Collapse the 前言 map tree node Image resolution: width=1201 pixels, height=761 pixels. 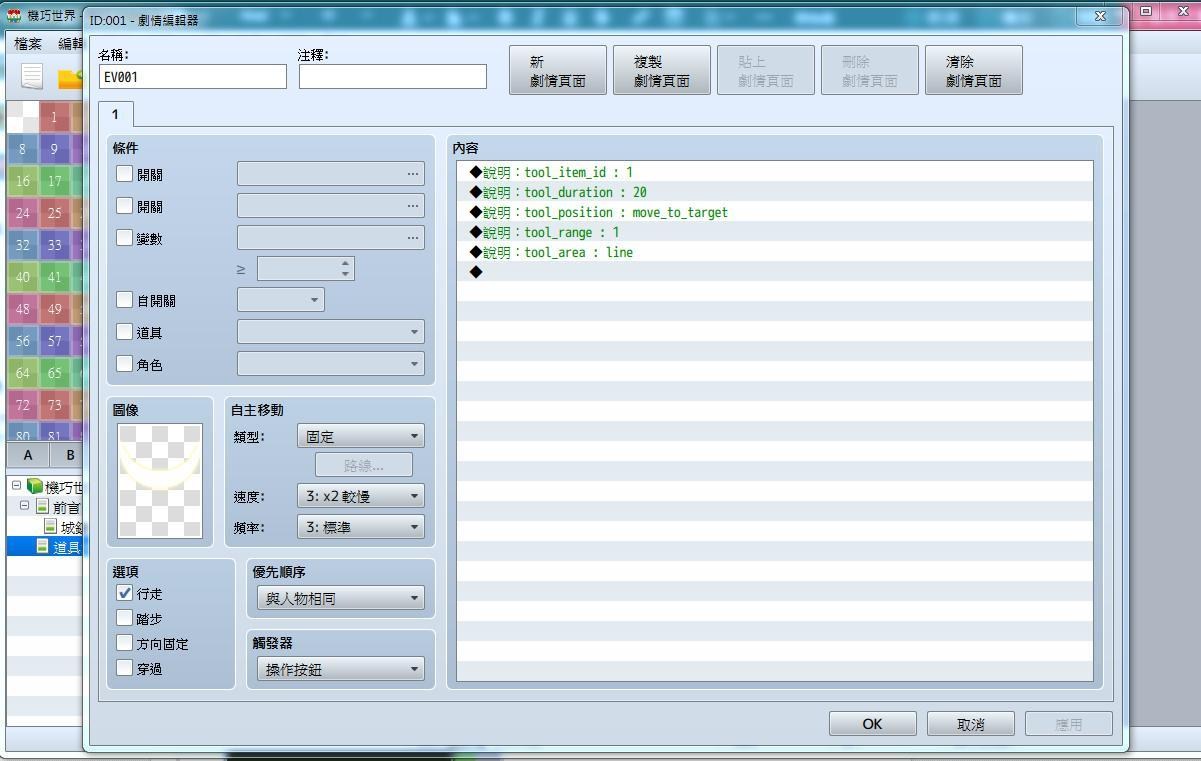[25, 506]
